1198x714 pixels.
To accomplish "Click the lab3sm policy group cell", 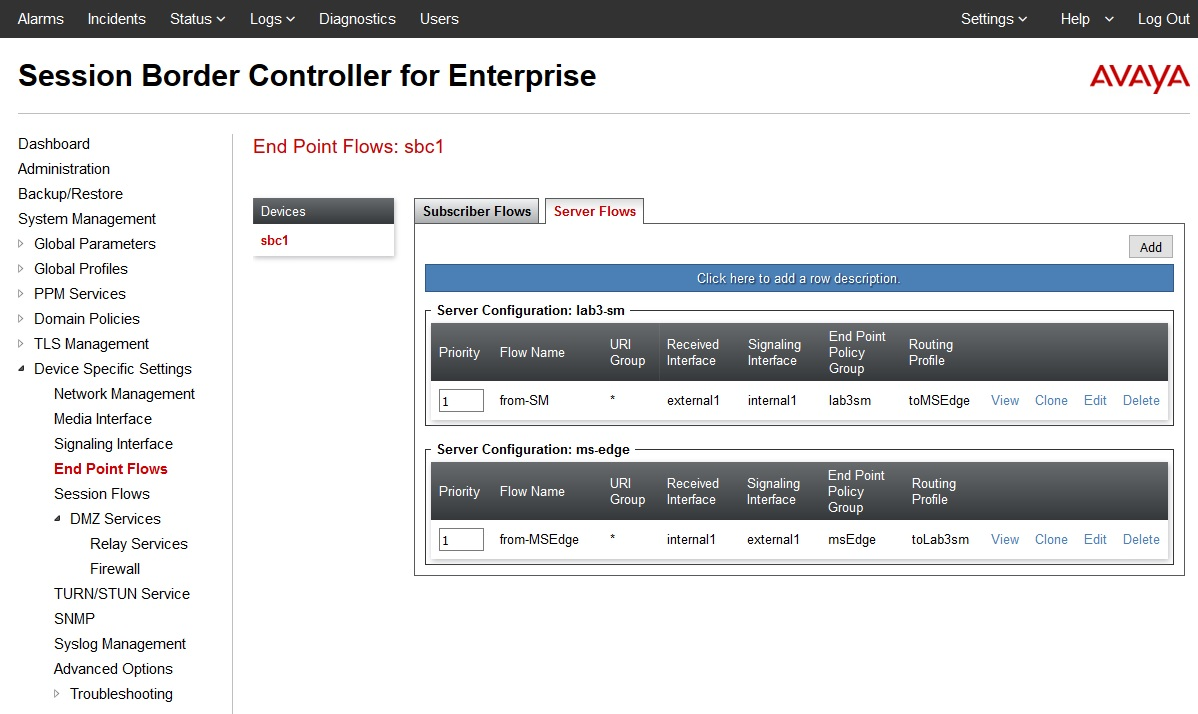I will point(850,400).
